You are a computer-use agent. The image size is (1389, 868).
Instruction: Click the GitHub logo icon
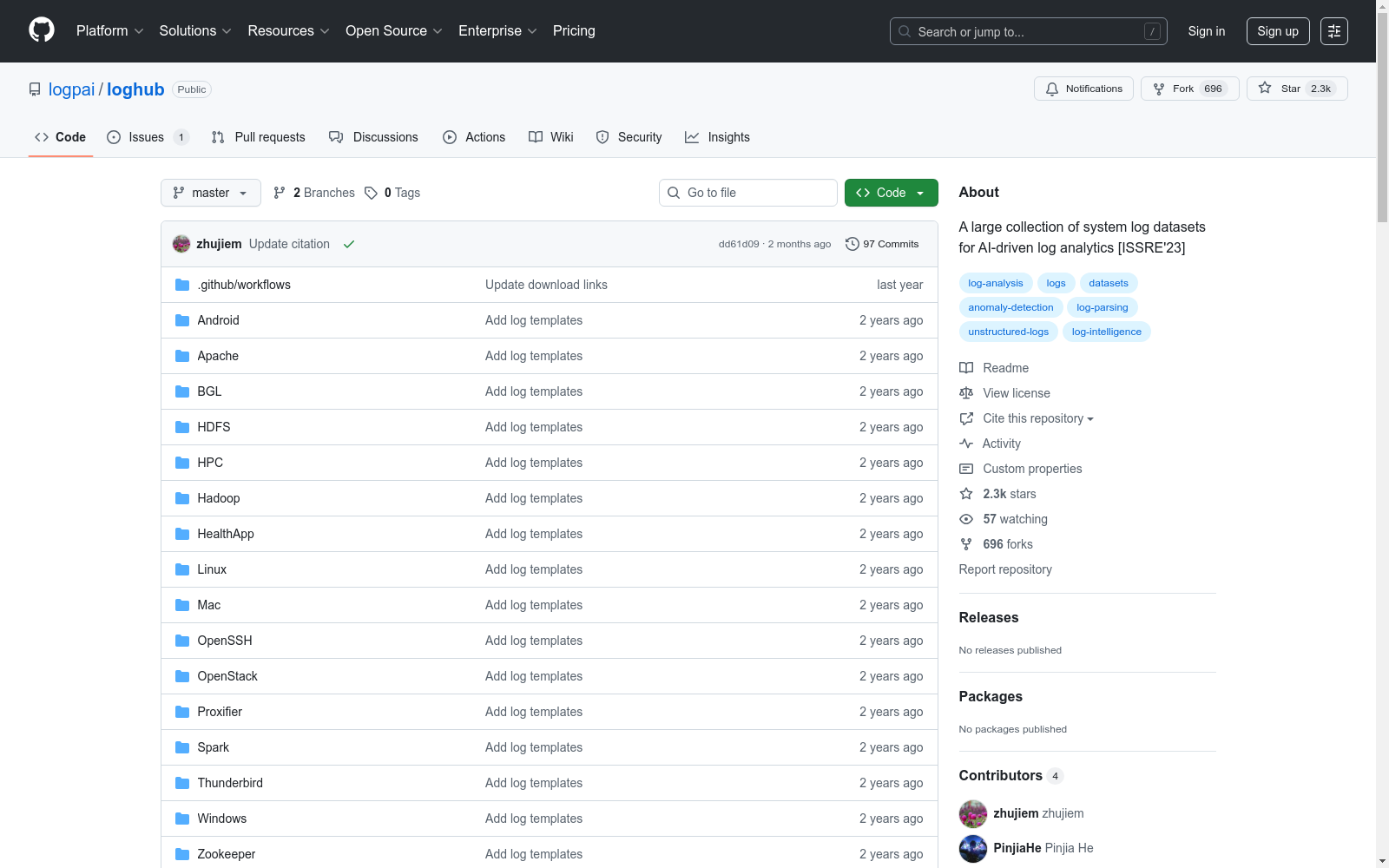[42, 30]
